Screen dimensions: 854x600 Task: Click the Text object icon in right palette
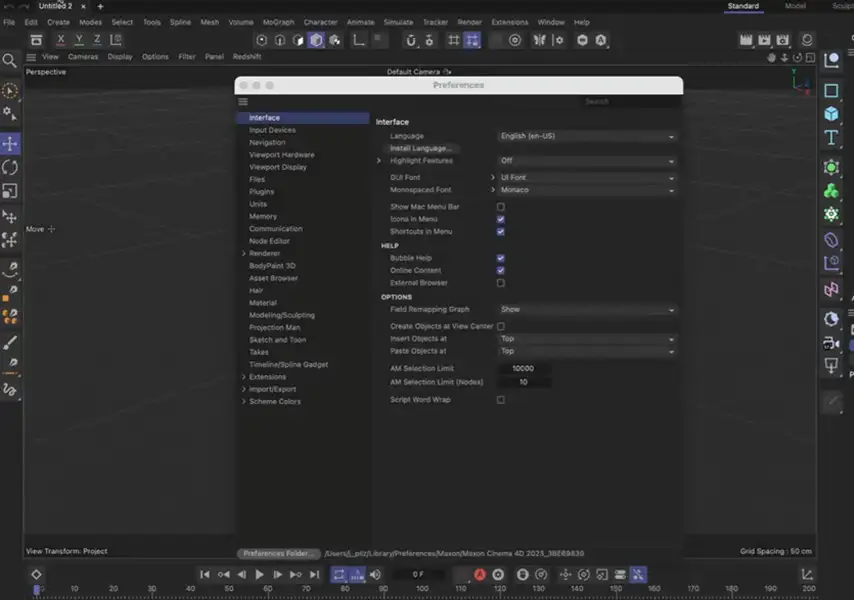831,137
